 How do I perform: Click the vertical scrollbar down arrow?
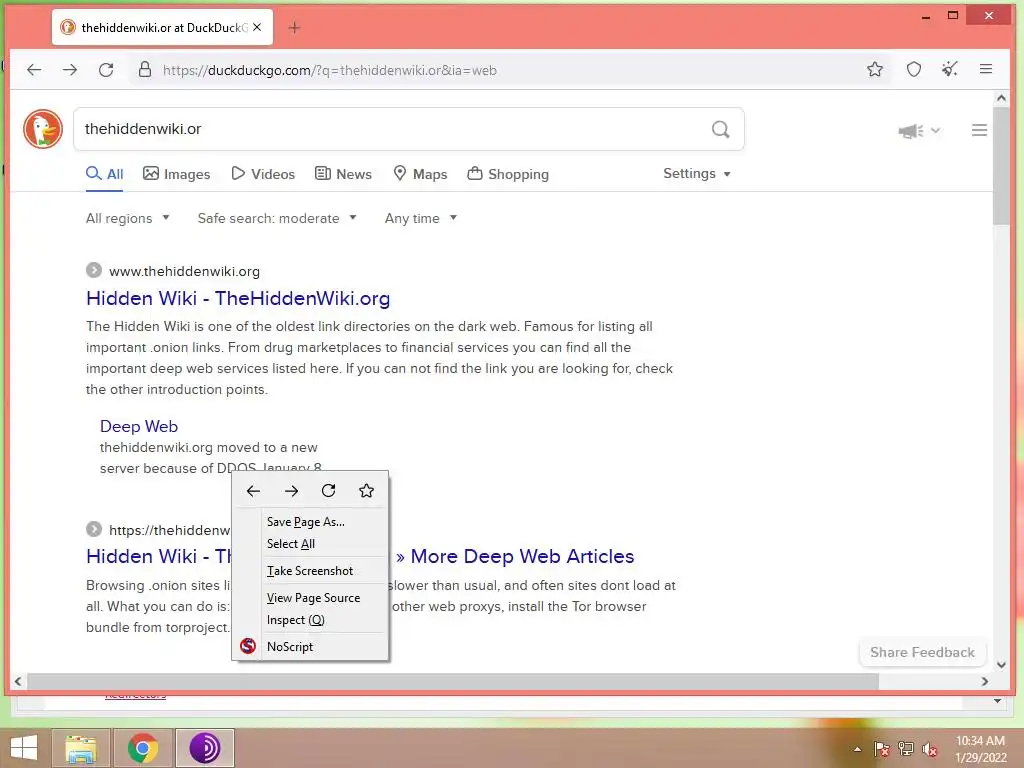click(1001, 665)
